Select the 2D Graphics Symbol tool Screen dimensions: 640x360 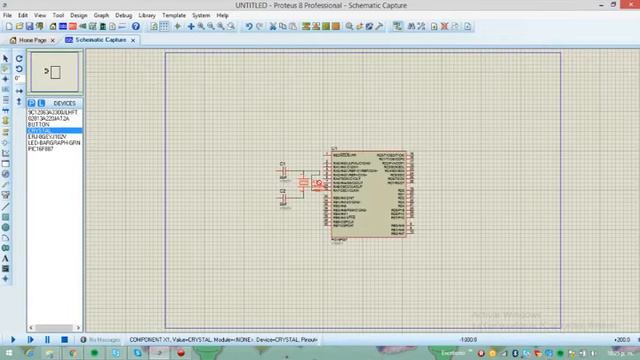coord(5,269)
